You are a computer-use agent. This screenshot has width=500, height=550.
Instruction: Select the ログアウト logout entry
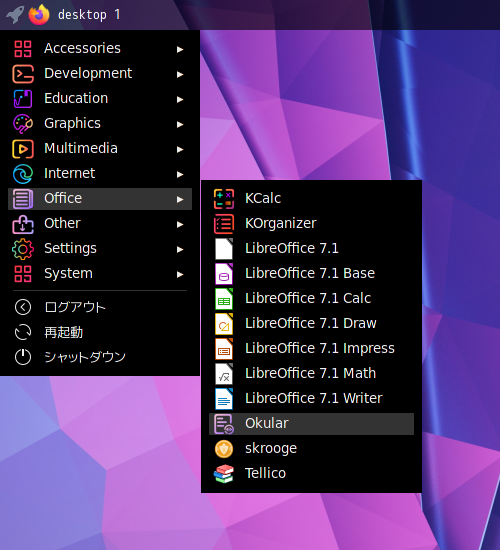(100, 307)
